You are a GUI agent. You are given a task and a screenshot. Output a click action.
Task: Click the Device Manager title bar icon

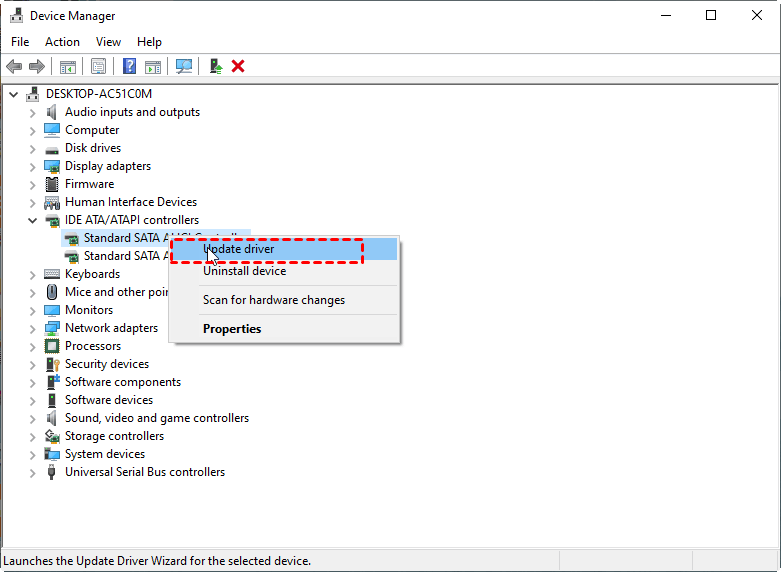click(x=16, y=15)
